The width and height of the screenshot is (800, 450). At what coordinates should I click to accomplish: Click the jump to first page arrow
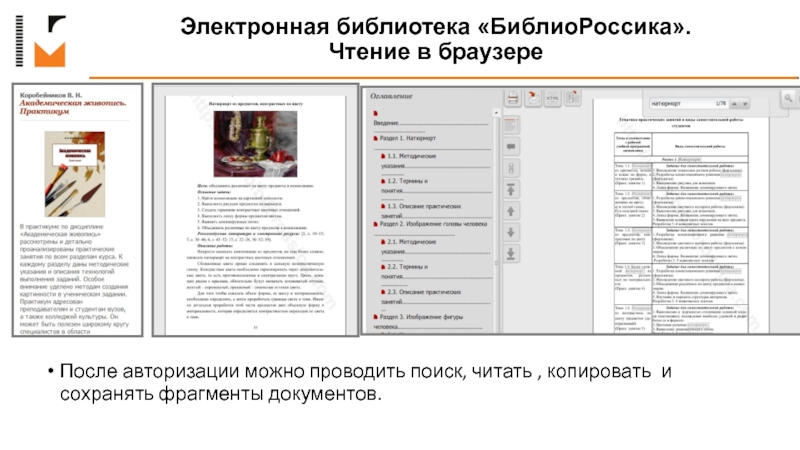(511, 189)
